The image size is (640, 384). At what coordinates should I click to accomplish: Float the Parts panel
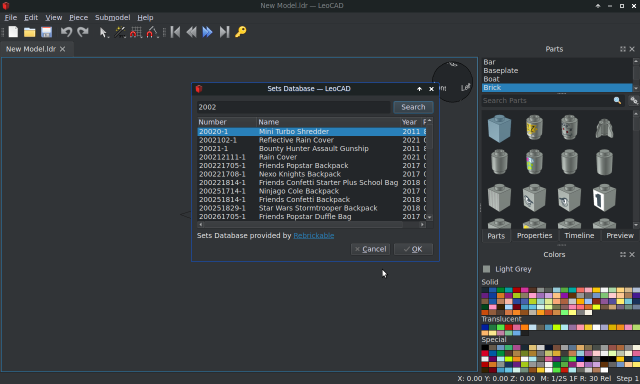tap(622, 49)
